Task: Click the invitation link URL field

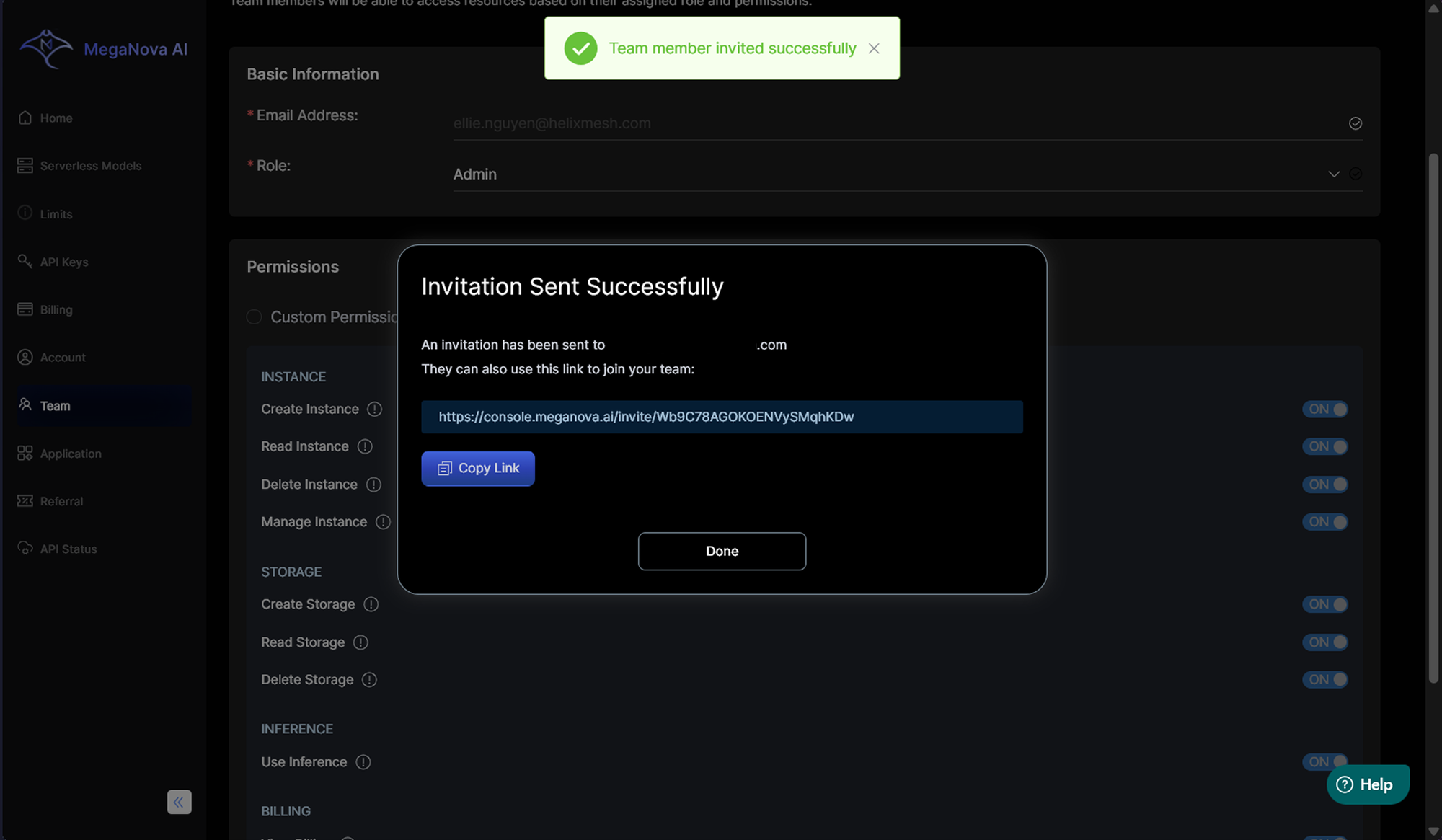Action: tap(722, 417)
